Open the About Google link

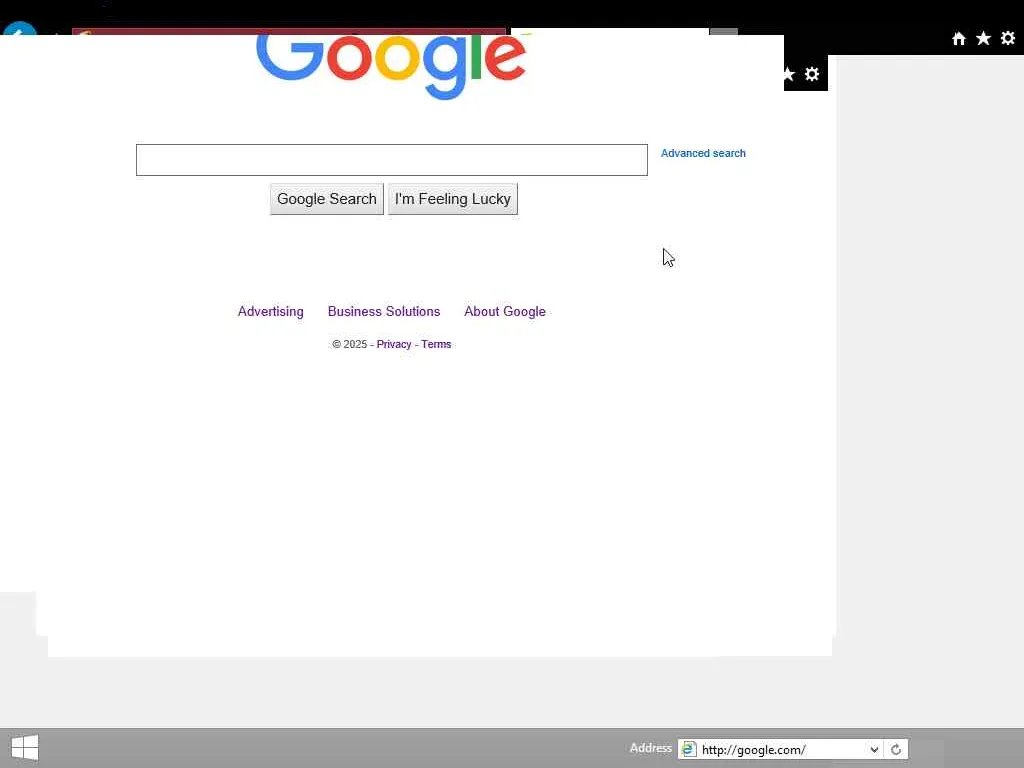(505, 312)
